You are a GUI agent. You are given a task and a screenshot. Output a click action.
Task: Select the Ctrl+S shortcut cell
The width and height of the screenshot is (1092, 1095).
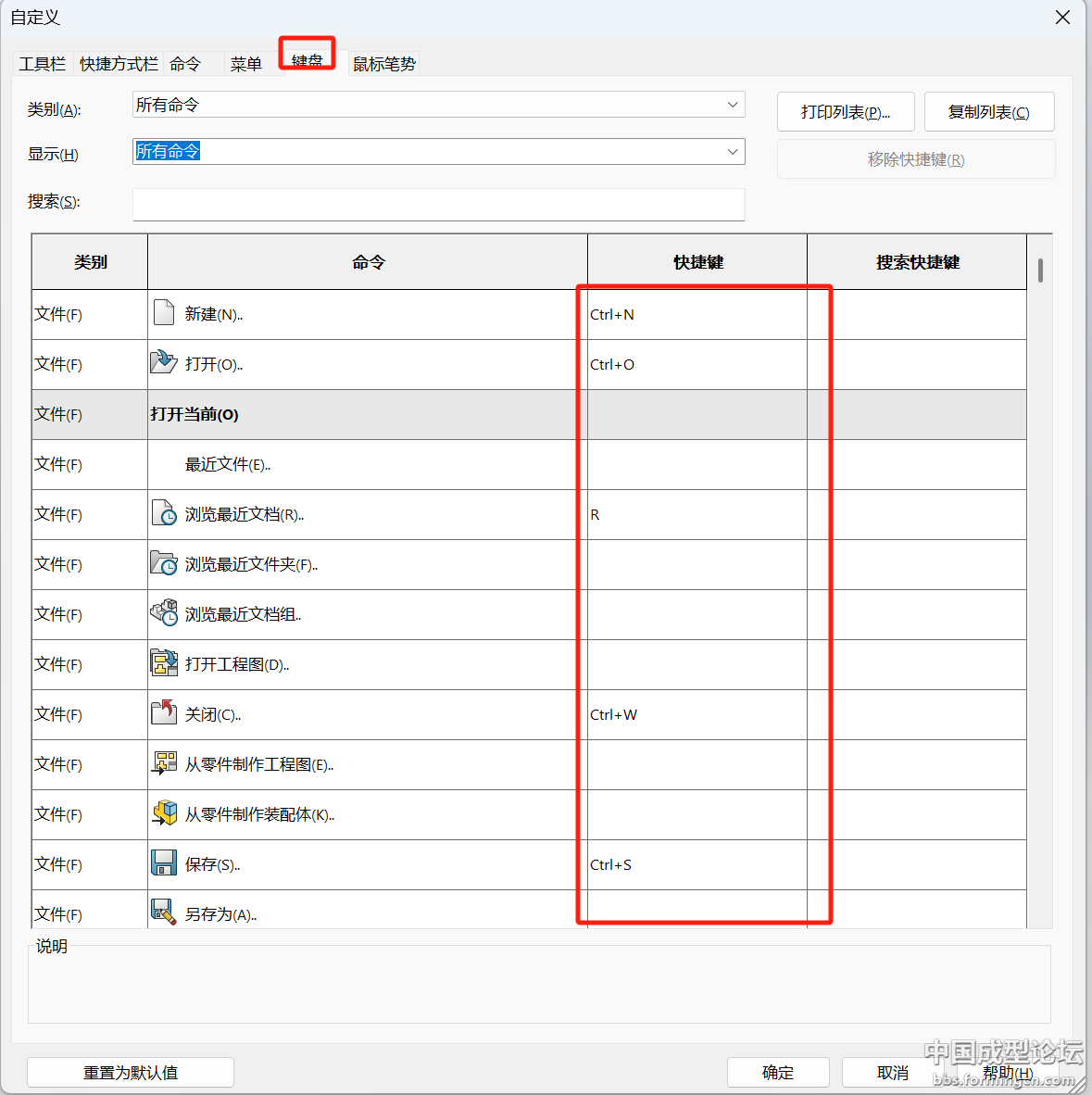[x=697, y=864]
